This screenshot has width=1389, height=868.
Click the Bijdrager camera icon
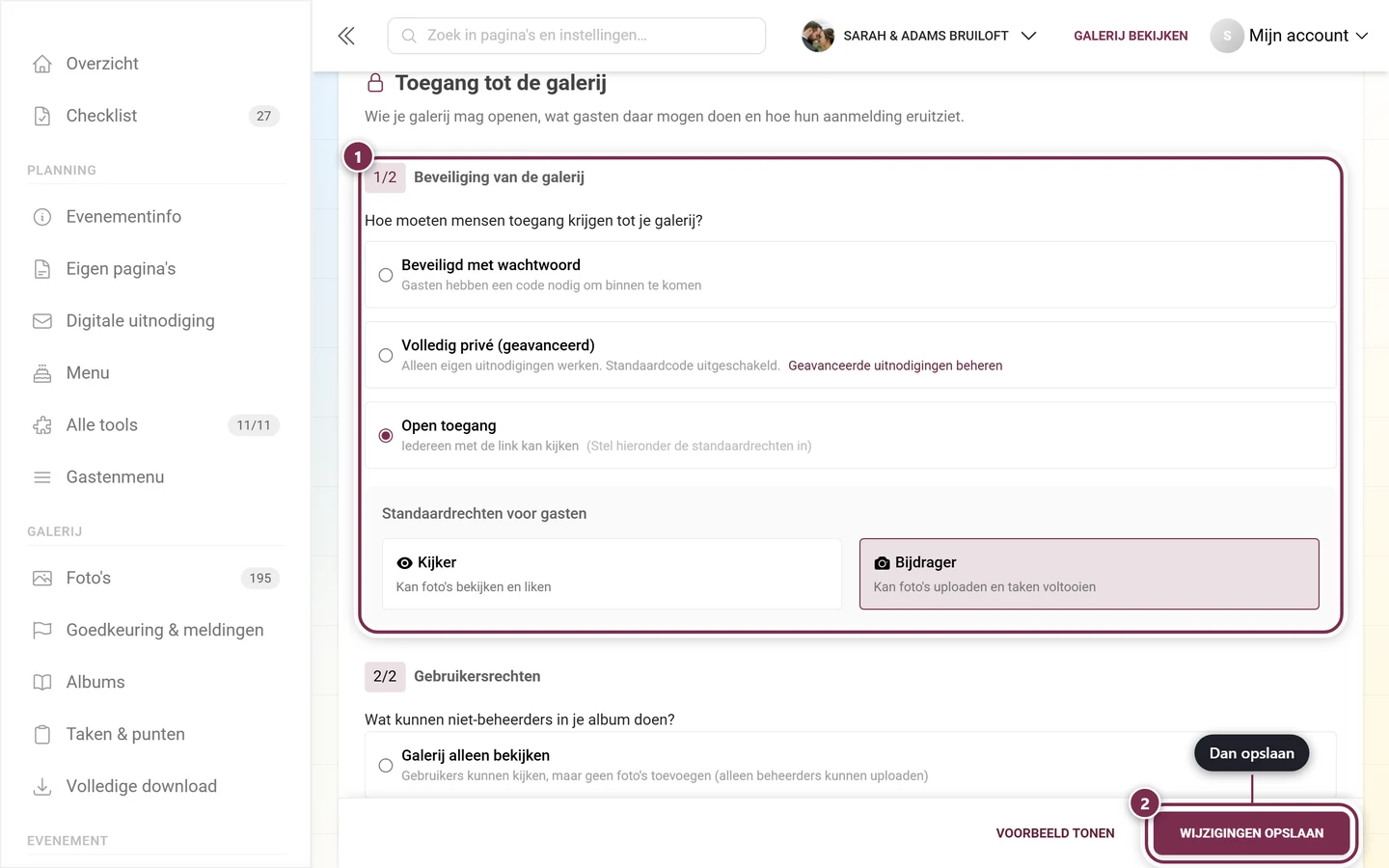pos(882,563)
